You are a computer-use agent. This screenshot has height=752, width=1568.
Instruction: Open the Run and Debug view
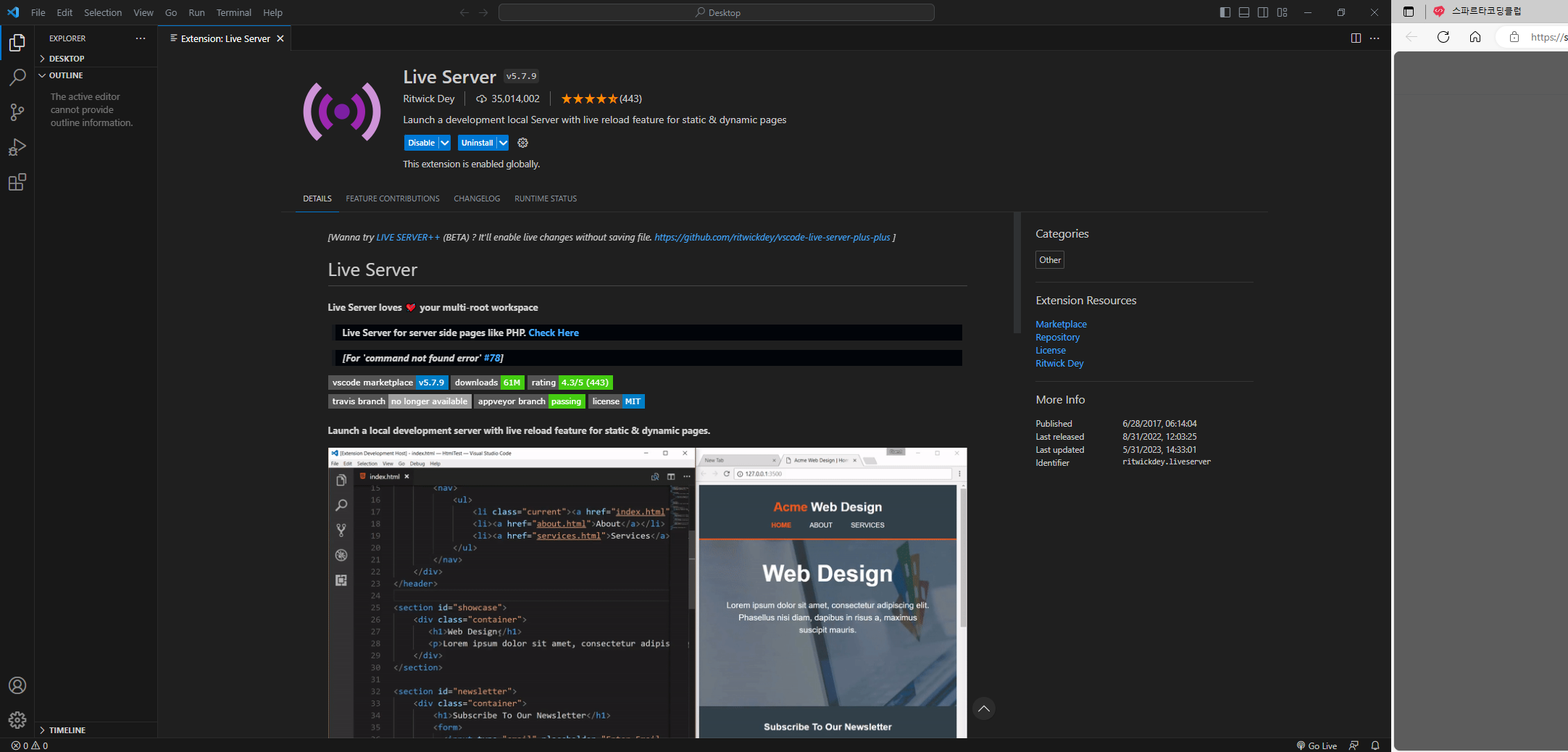(17, 147)
